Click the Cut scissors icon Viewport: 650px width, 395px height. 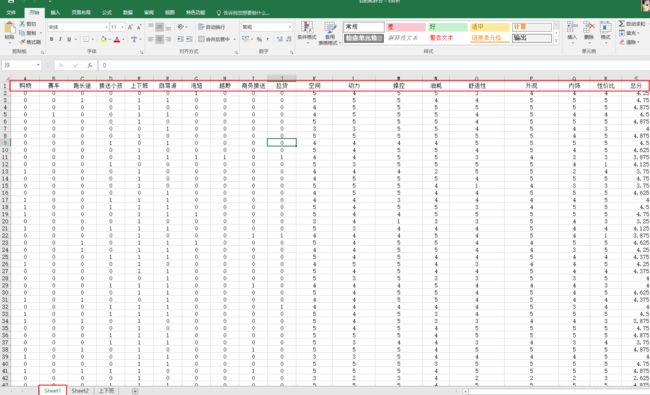22,24
